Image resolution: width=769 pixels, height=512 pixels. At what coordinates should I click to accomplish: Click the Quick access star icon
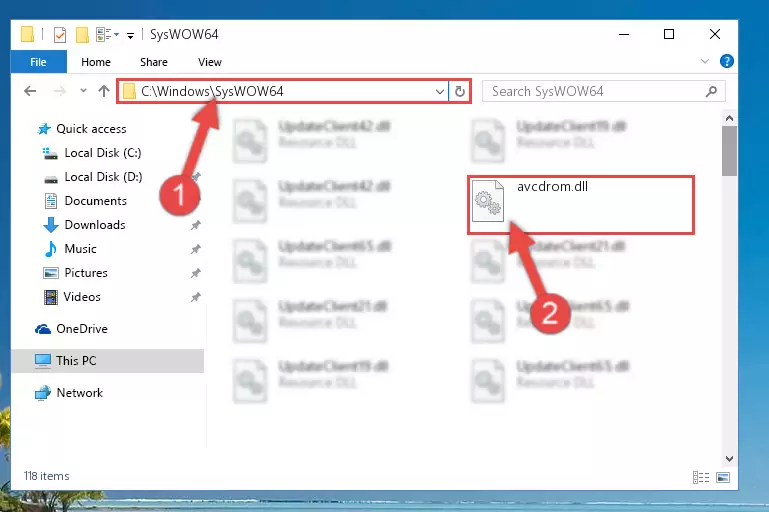click(x=44, y=129)
